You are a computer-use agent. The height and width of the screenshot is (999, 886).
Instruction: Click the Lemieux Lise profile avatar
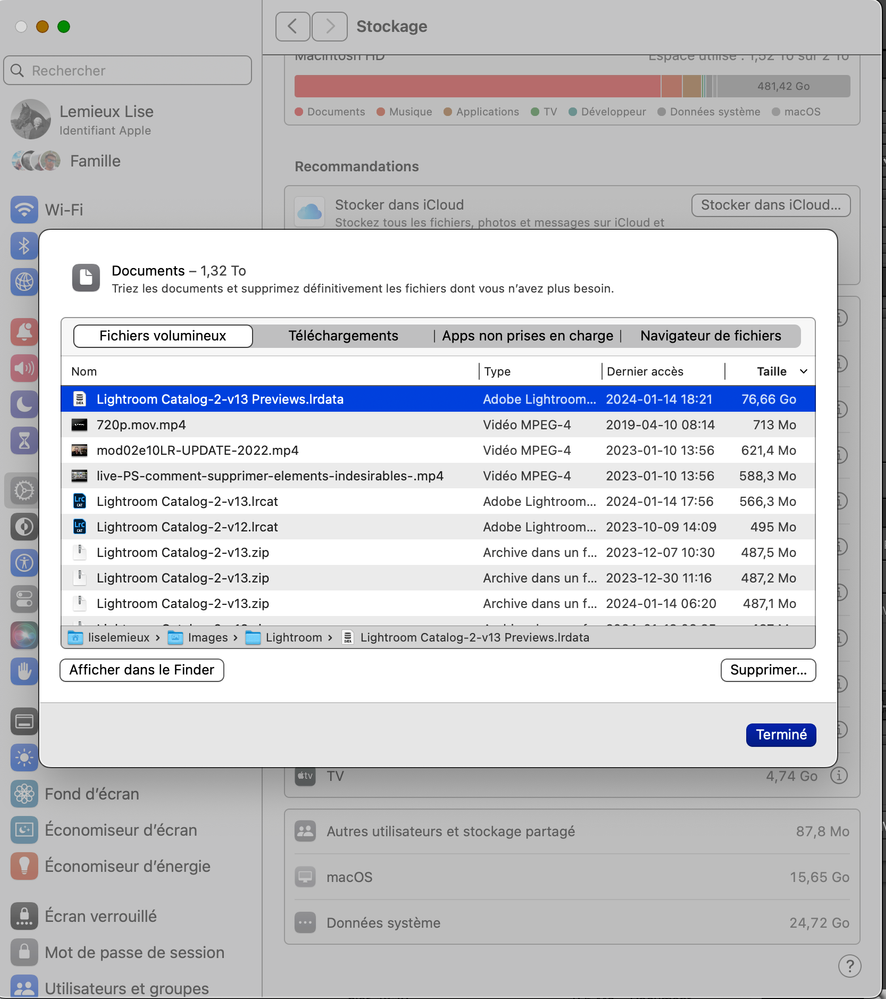(31, 119)
